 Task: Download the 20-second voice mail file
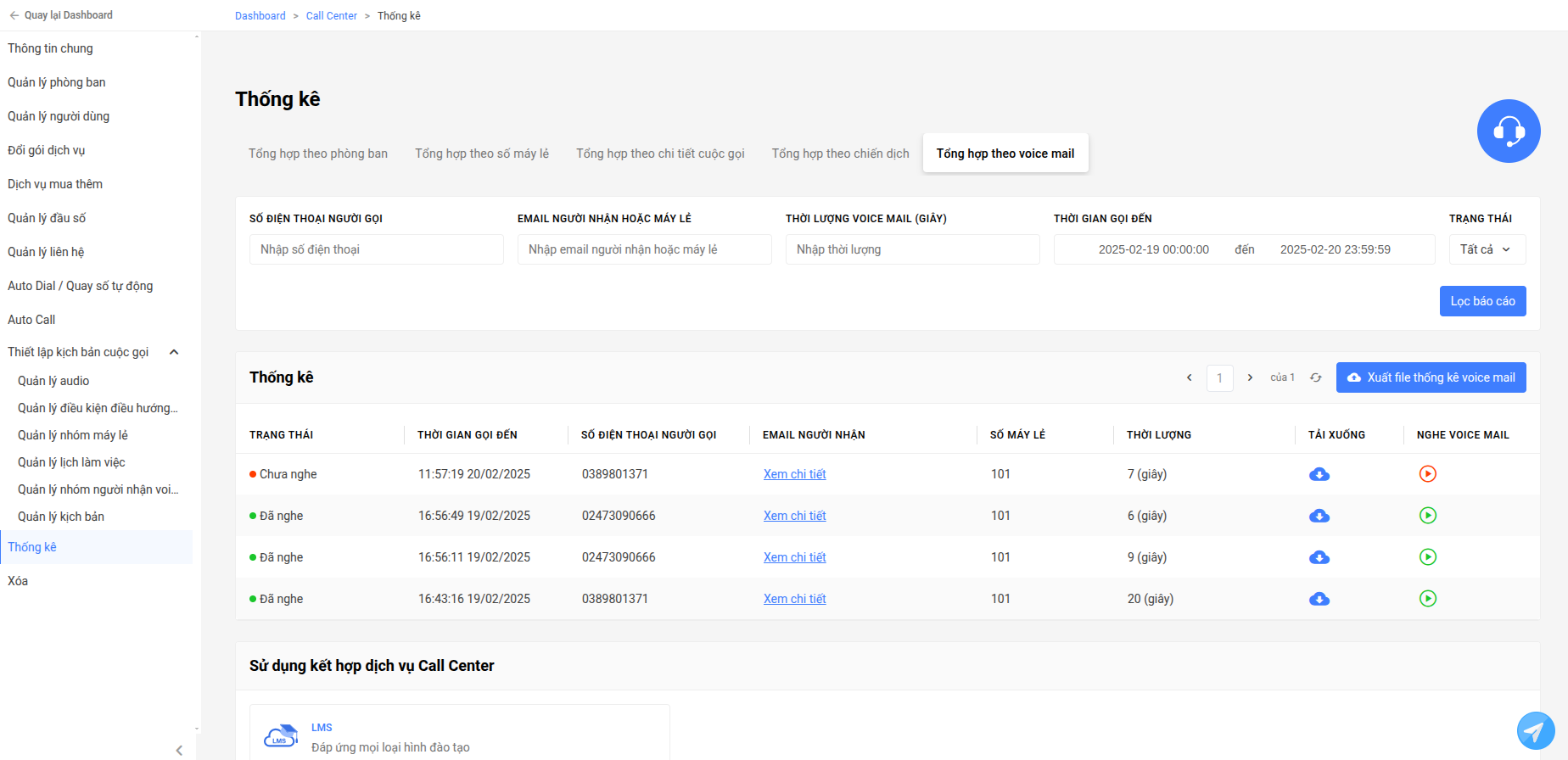pos(1319,599)
